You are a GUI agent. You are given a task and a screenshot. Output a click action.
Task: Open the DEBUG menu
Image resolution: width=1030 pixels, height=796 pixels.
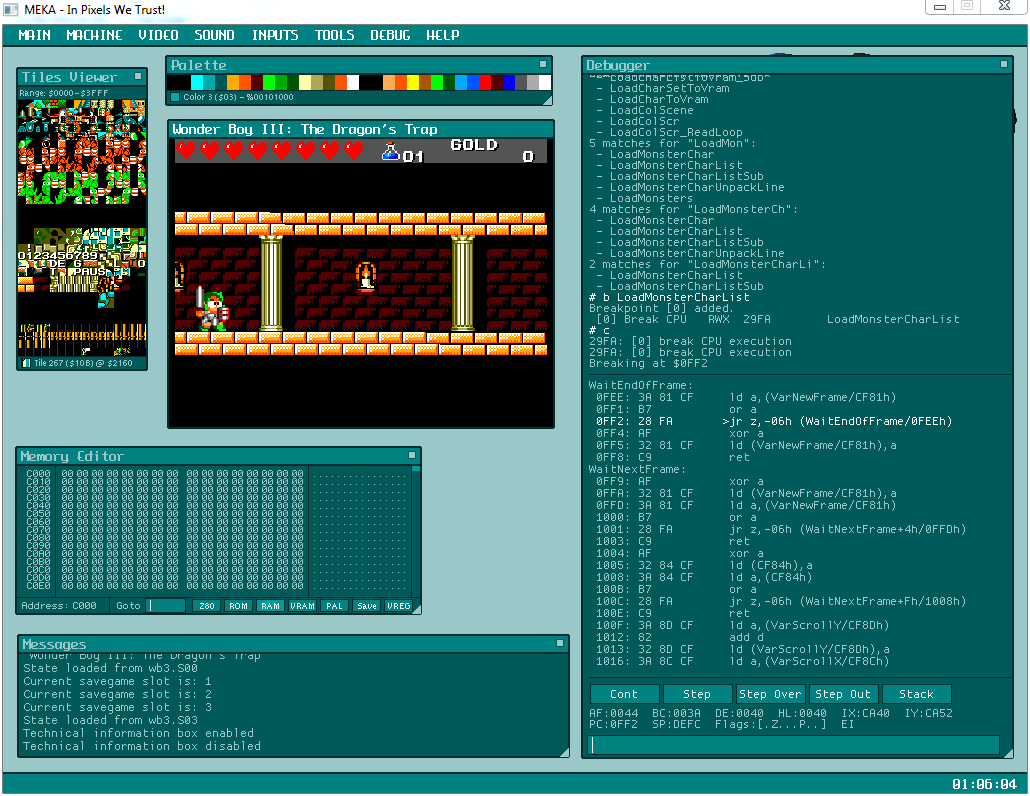coord(390,35)
